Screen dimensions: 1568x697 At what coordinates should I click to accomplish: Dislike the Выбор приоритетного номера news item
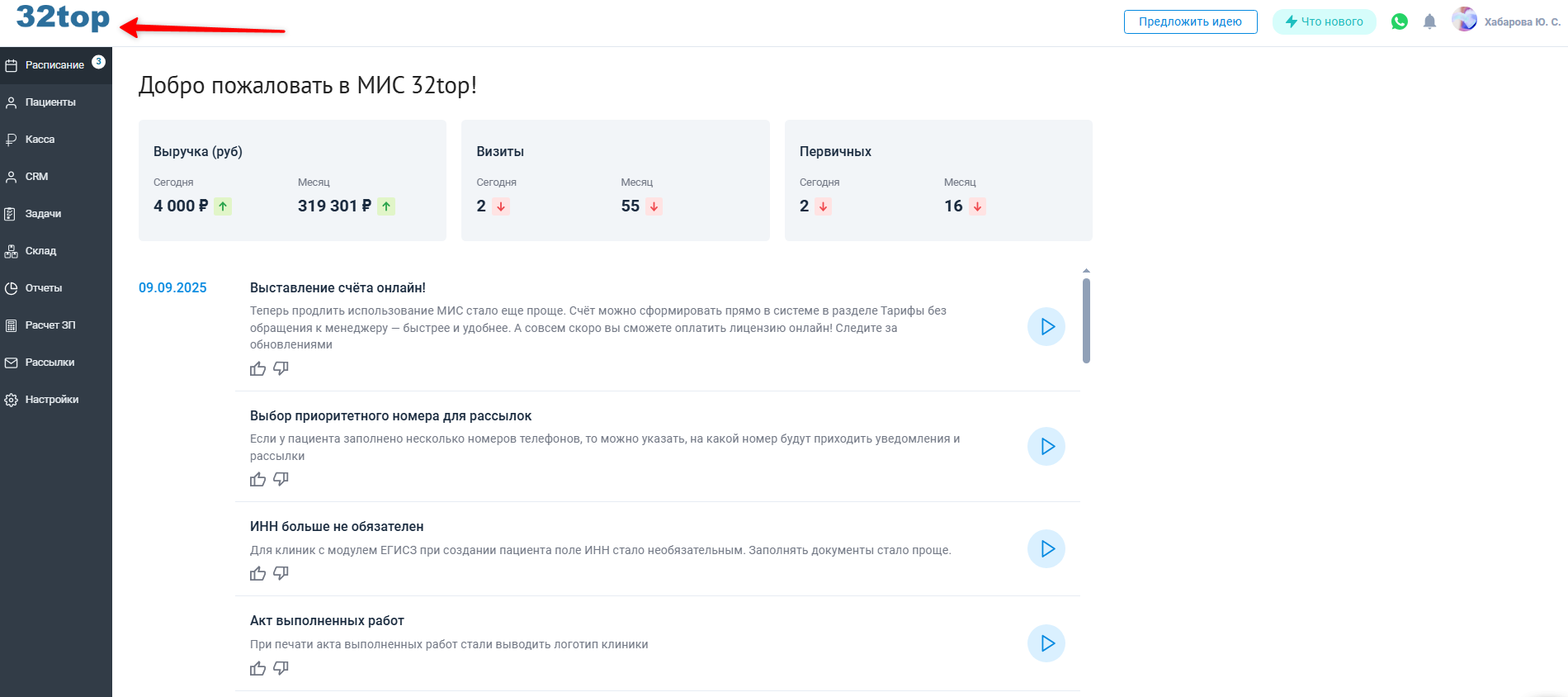281,479
